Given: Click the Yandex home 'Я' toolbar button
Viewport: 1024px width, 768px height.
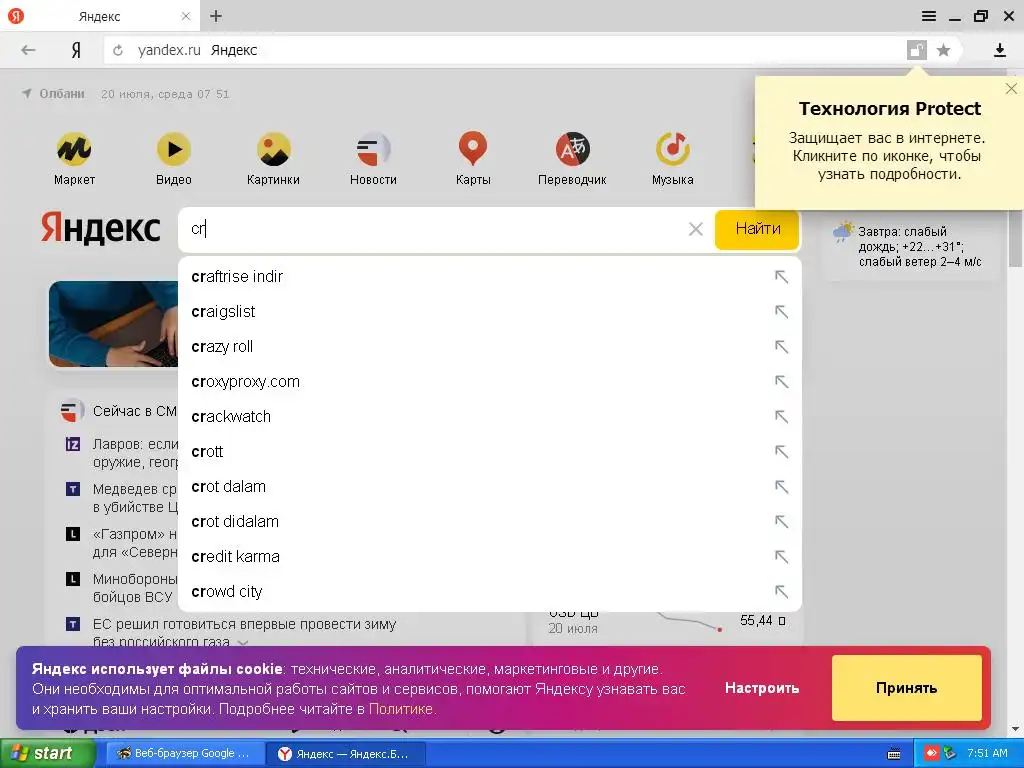Looking at the screenshot, I should click(76, 50).
